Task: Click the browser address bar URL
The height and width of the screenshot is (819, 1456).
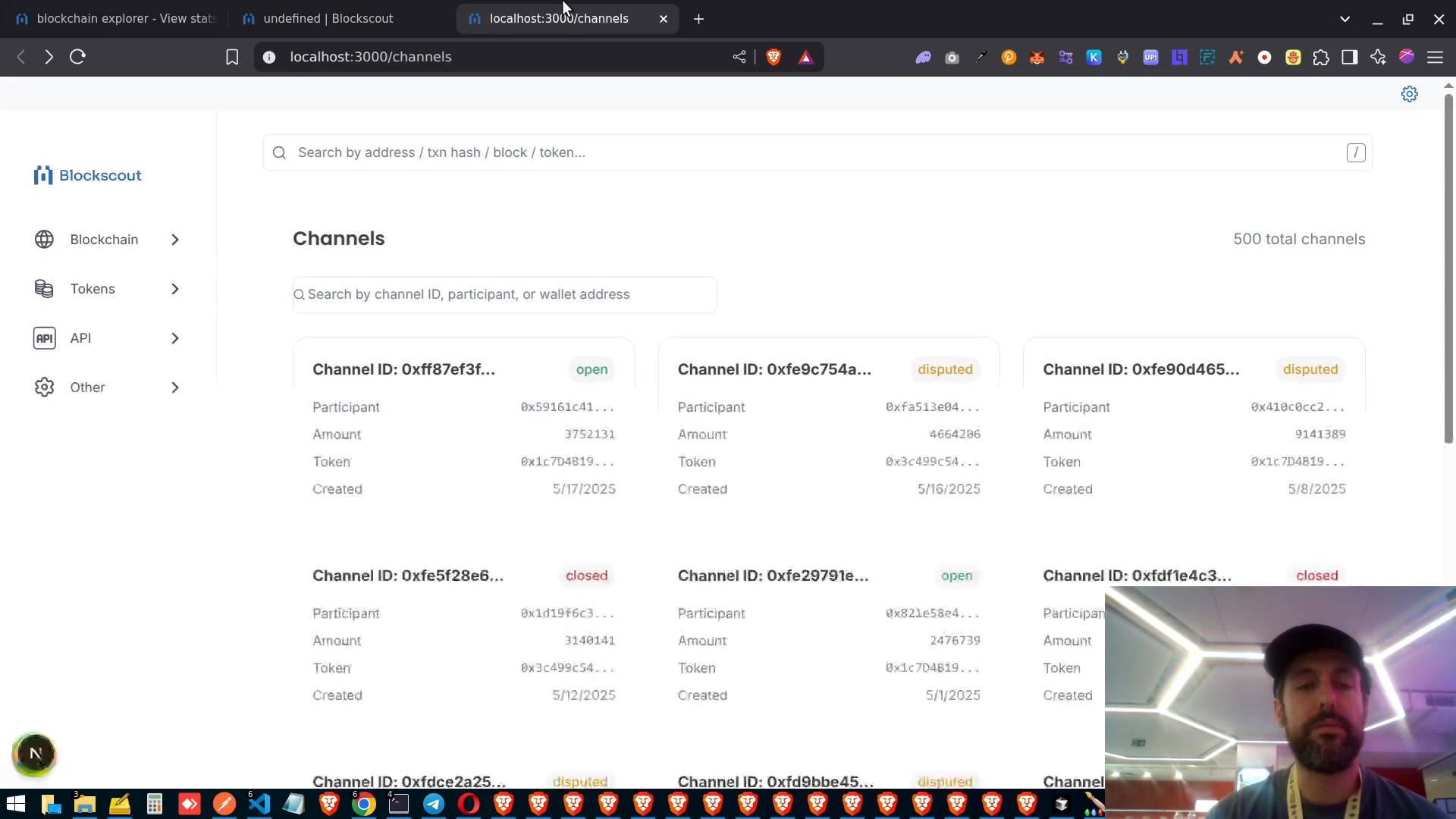Action: tap(371, 57)
